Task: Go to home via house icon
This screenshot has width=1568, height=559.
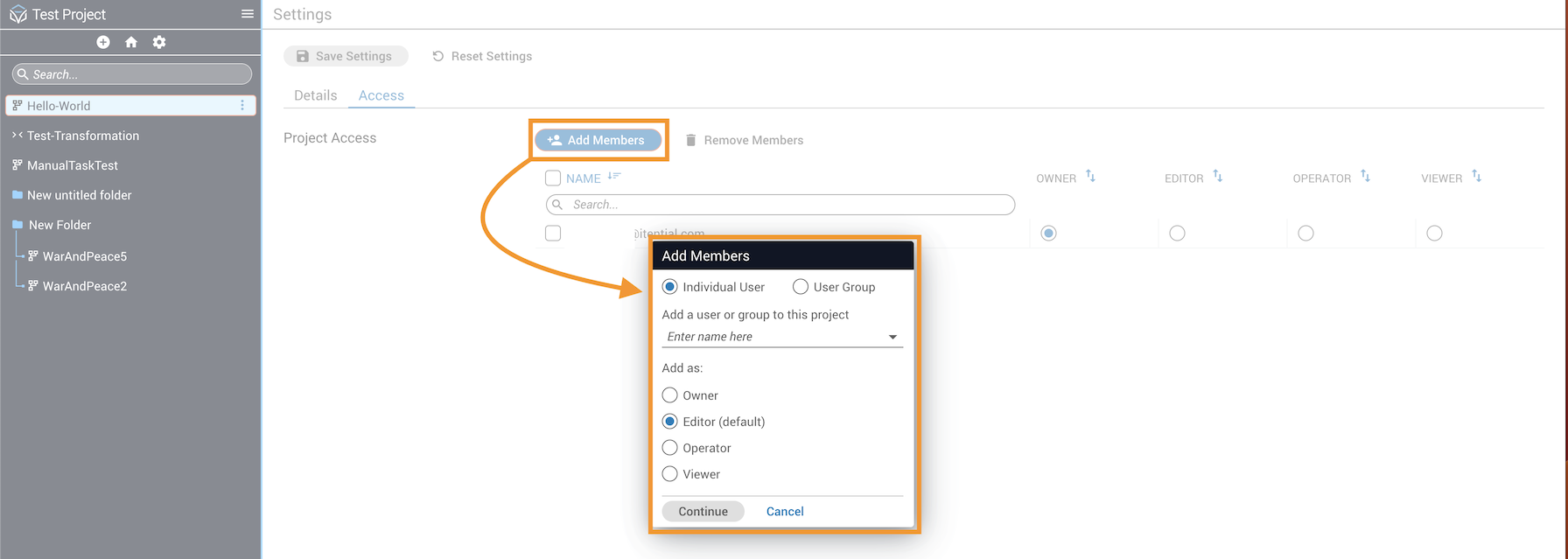Action: [x=131, y=42]
